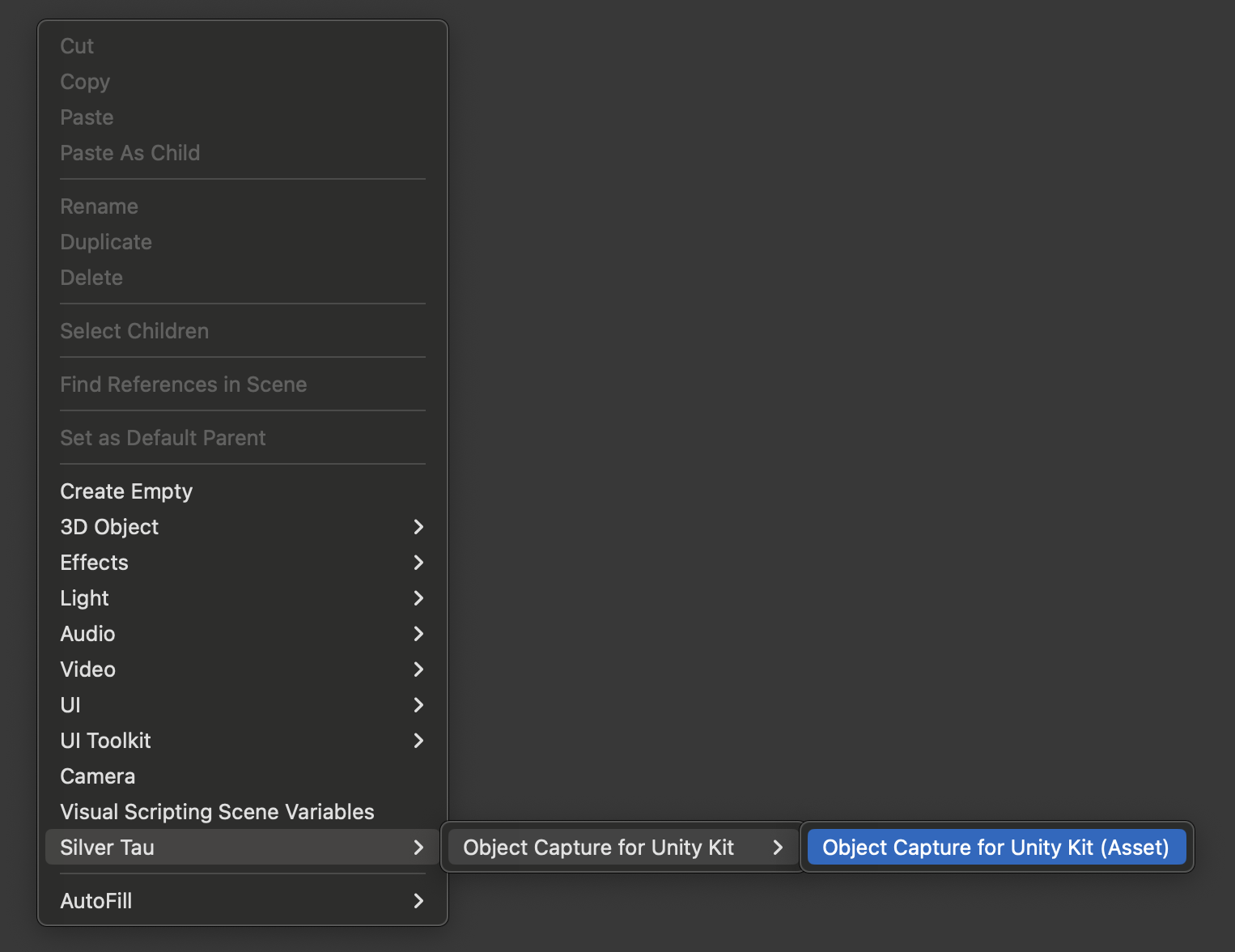Open the UI submenu entry
Image resolution: width=1235 pixels, height=952 pixels.
[243, 705]
